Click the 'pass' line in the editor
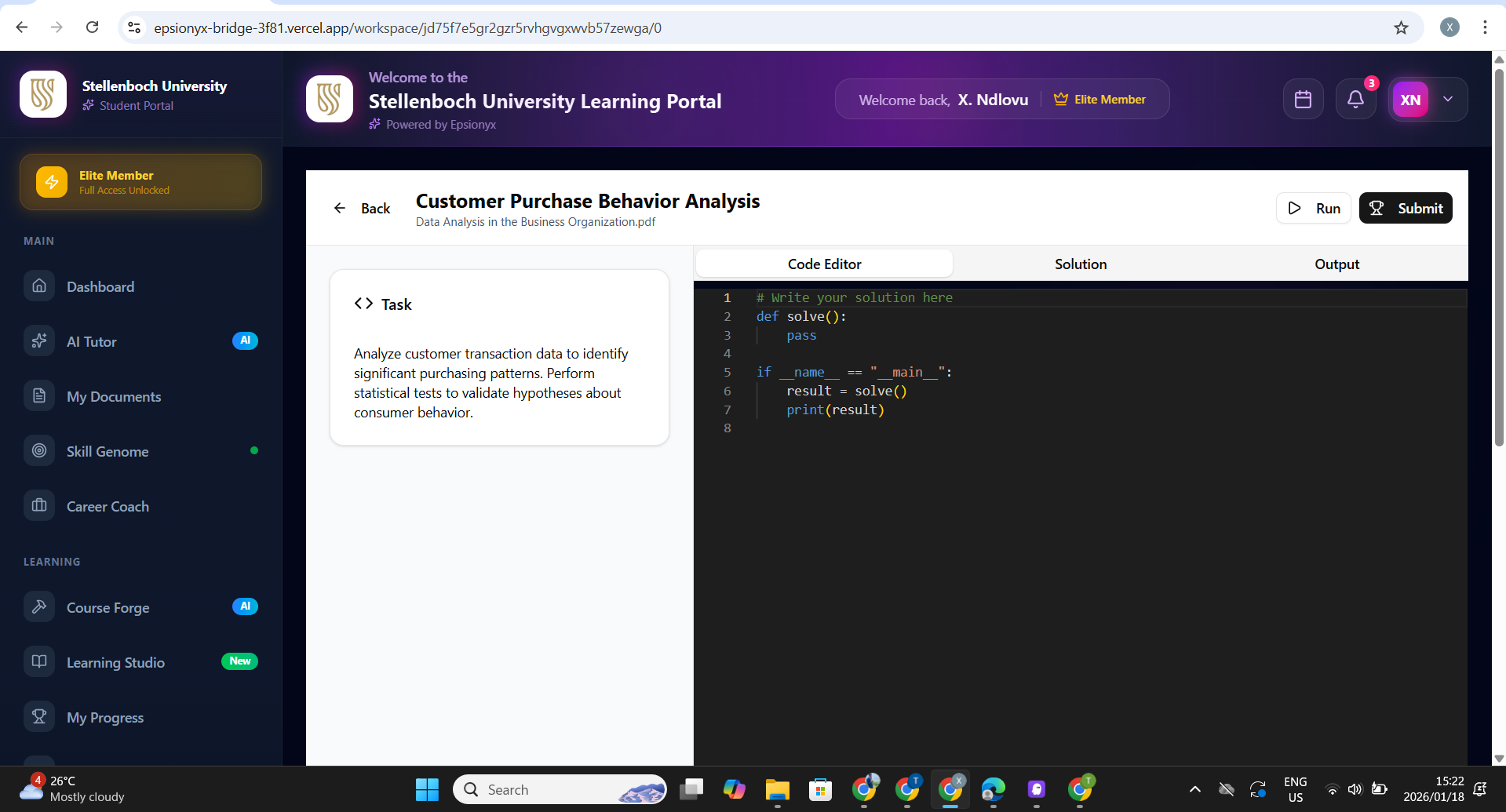This screenshot has width=1506, height=812. point(801,335)
